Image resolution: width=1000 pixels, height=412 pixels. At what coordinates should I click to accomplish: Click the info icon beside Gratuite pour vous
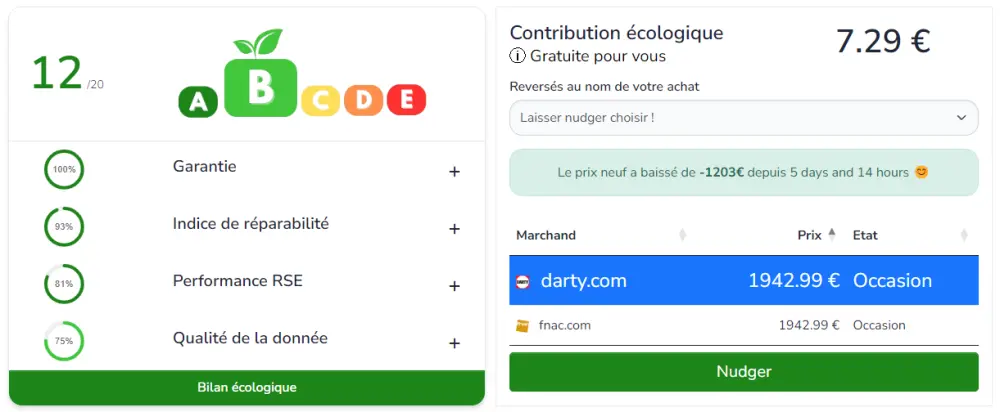pyautogui.click(x=517, y=56)
